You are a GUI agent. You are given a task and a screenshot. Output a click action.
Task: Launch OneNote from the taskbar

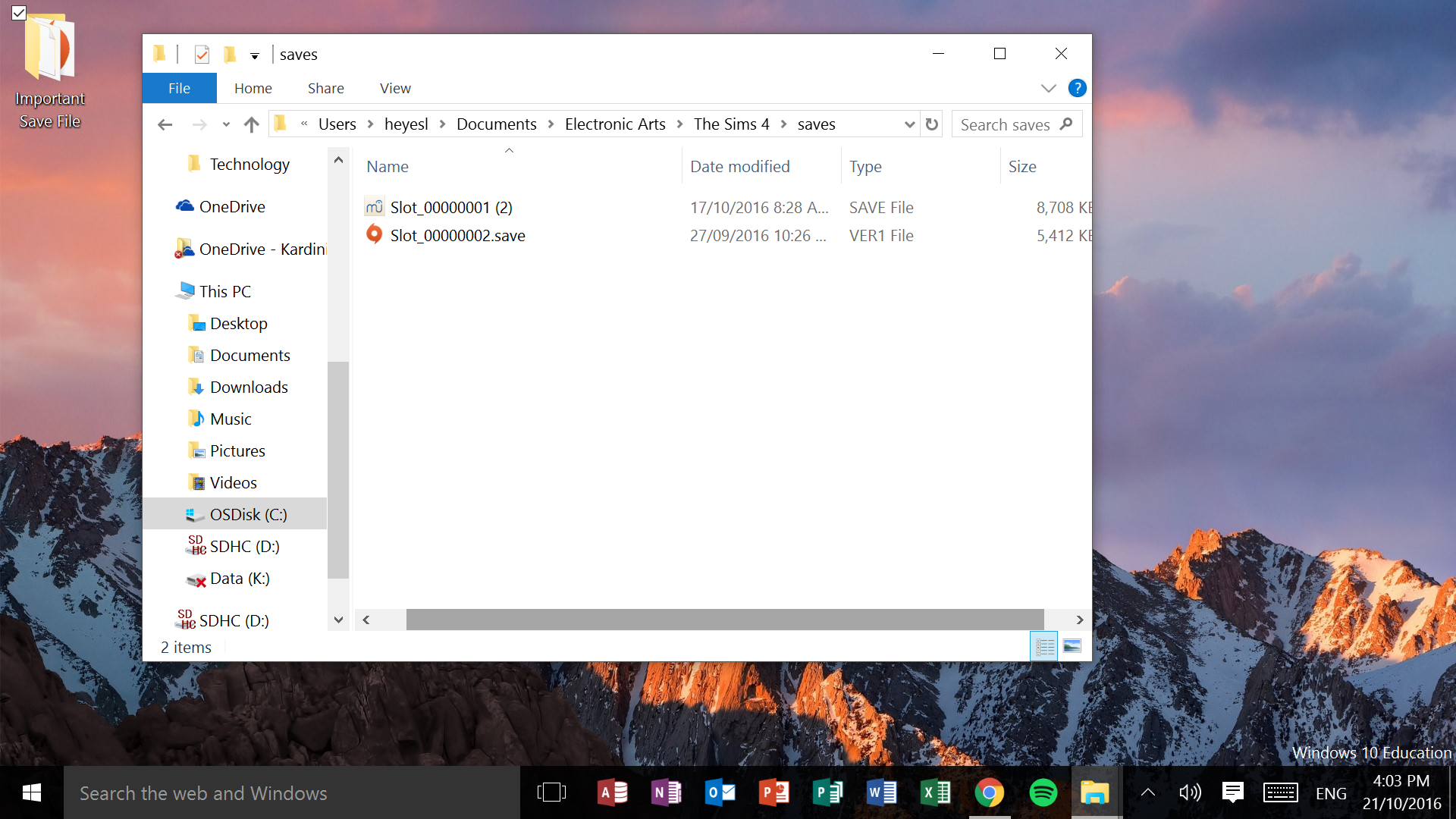pos(666,792)
